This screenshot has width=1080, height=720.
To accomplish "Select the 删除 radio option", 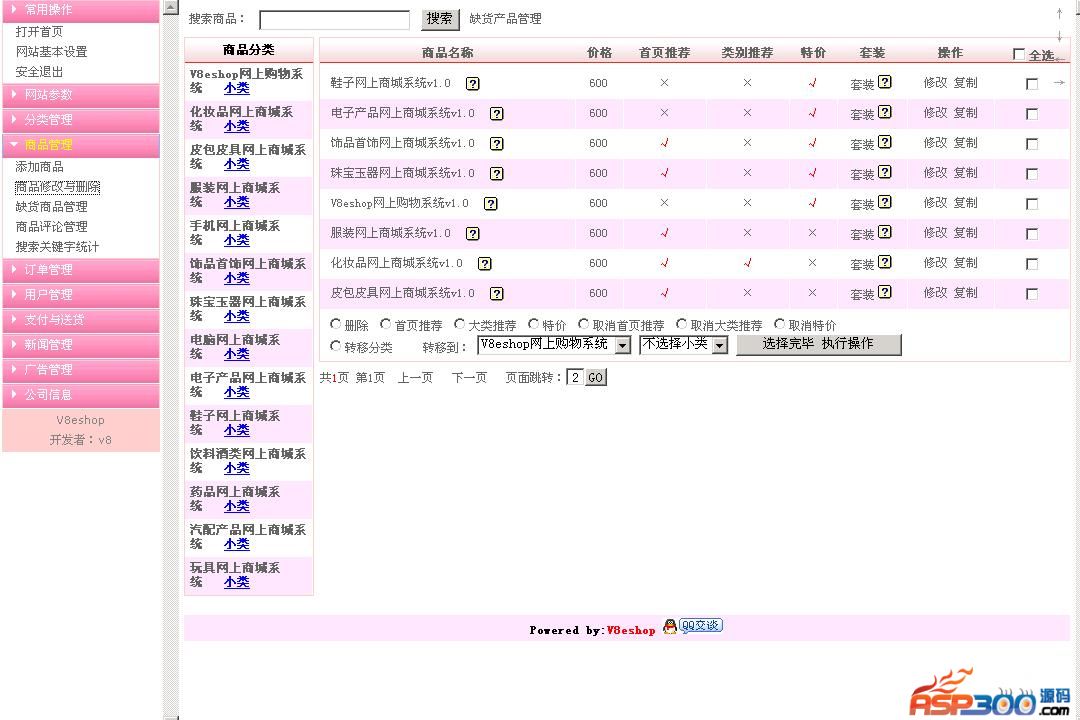I will coord(335,324).
